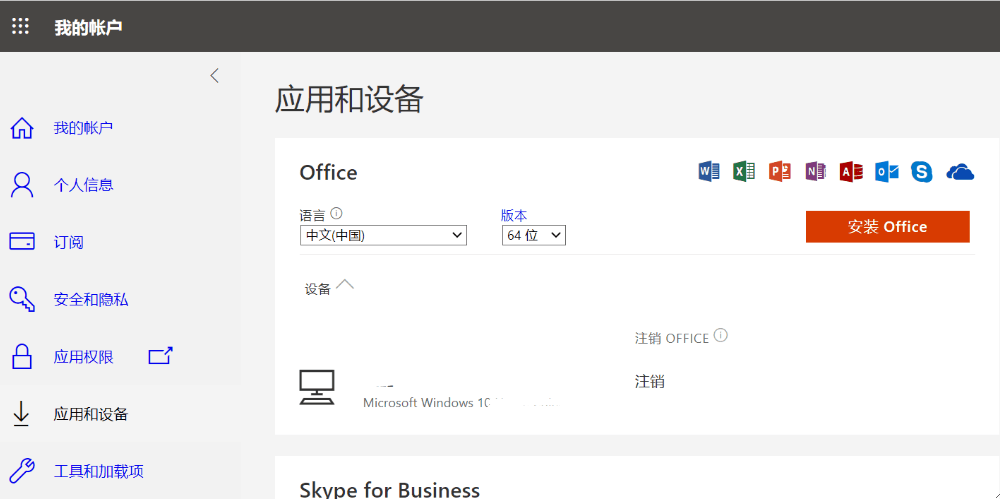Click the 我的帐户 title in the header

pyautogui.click(x=88, y=27)
